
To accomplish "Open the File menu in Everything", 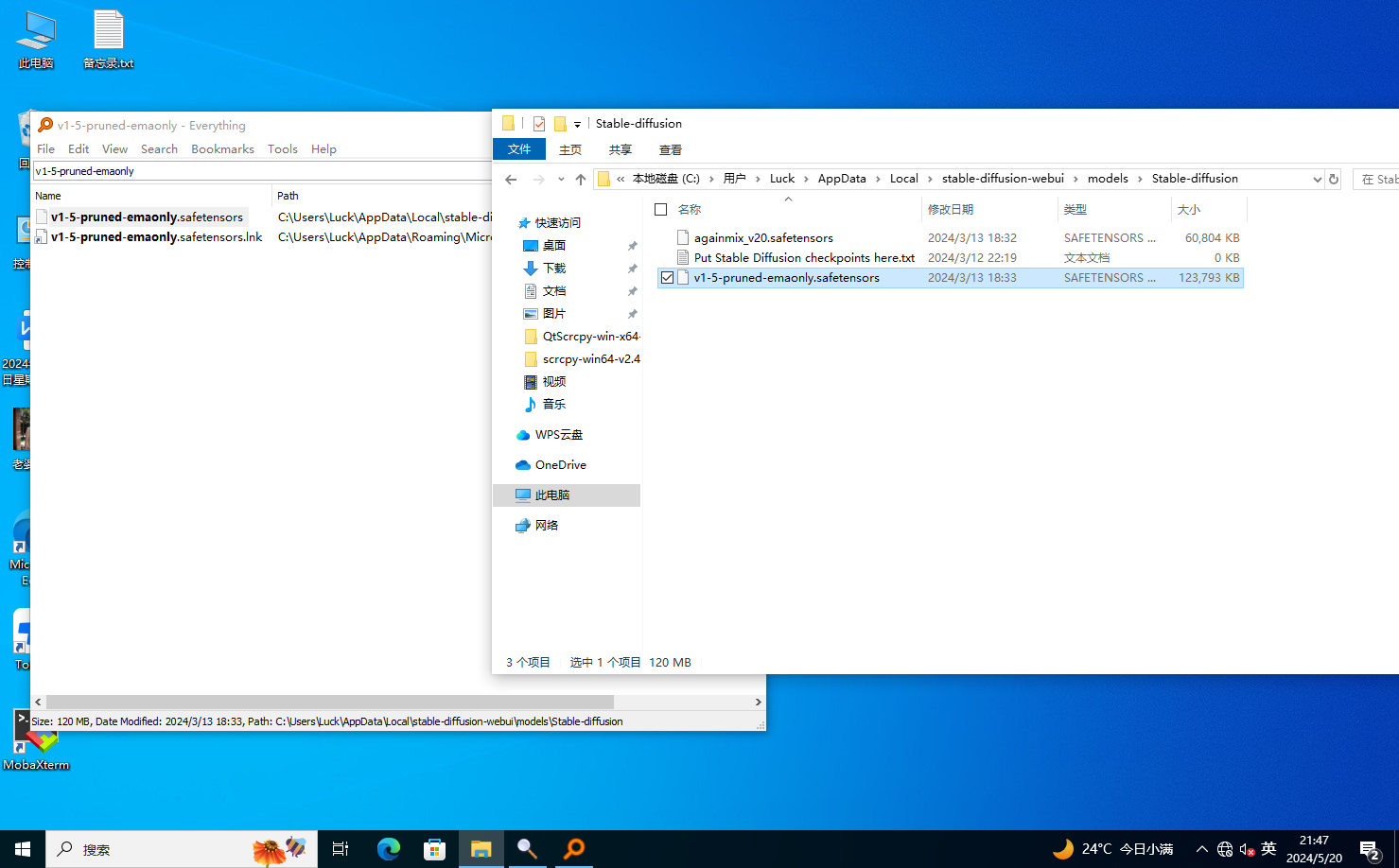I will pos(45,149).
